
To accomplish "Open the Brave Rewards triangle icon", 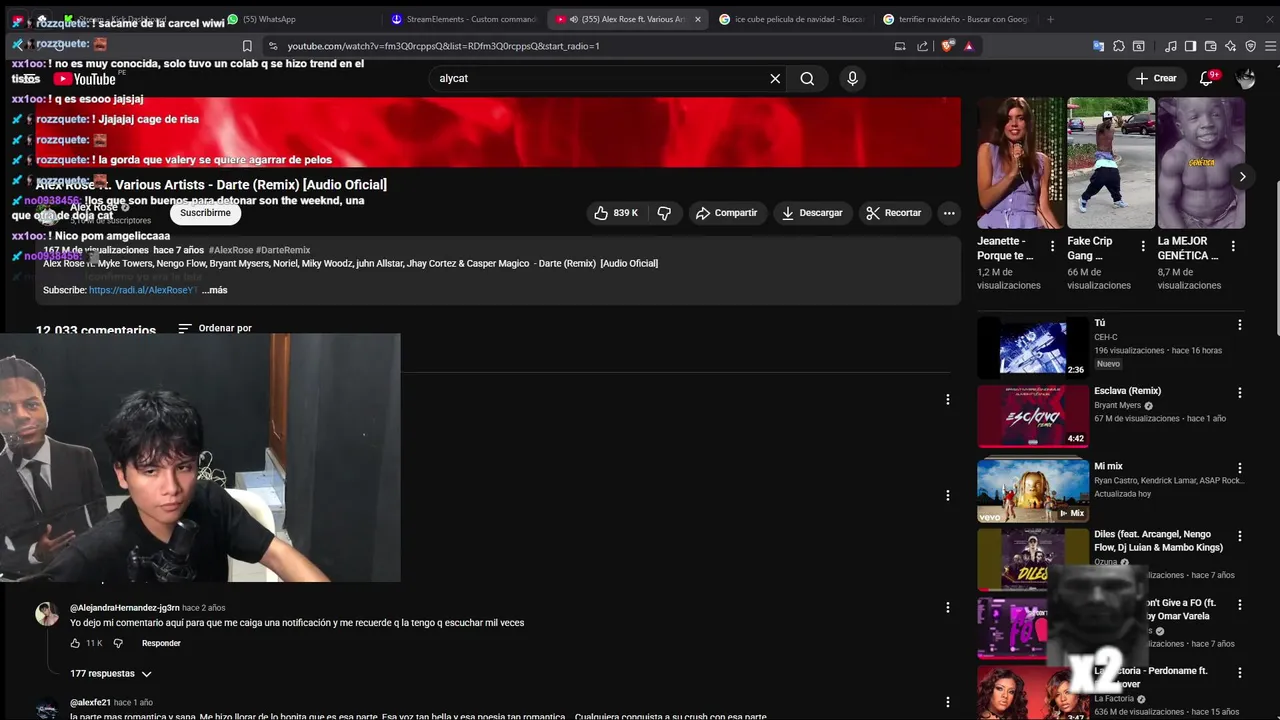I will (x=968, y=46).
